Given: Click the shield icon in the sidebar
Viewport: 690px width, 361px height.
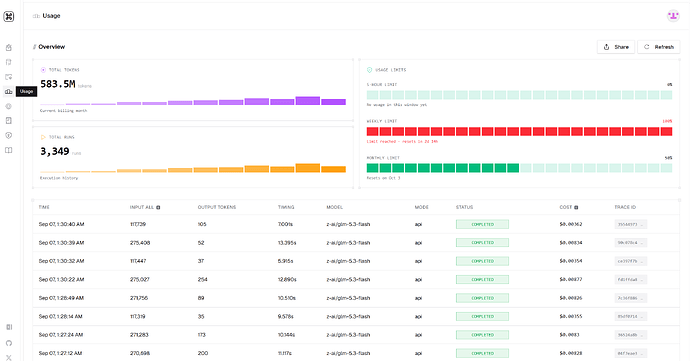Looking at the screenshot, I should pos(8,135).
